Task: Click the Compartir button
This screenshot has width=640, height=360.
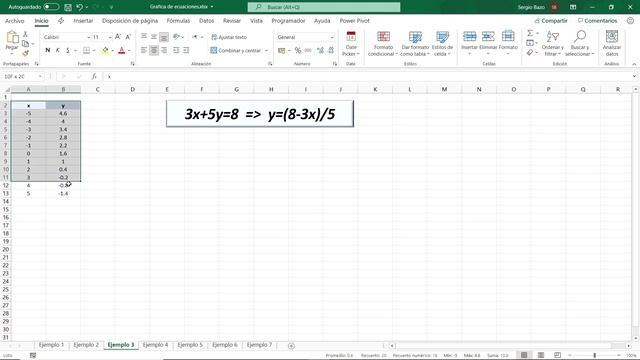Action: click(551, 21)
